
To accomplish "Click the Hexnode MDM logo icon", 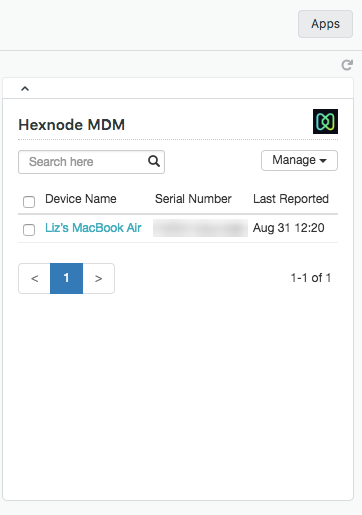I will coord(325,121).
